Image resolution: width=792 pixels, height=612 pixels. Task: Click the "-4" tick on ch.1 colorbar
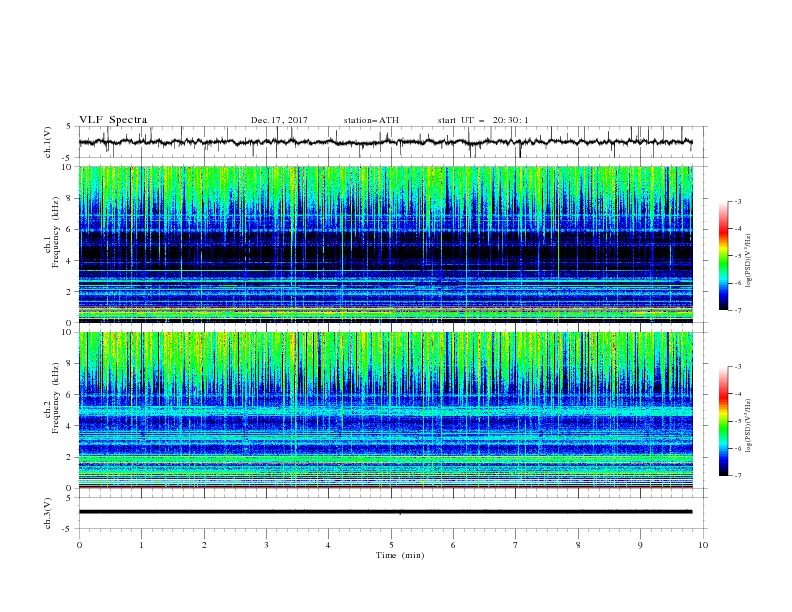738,229
